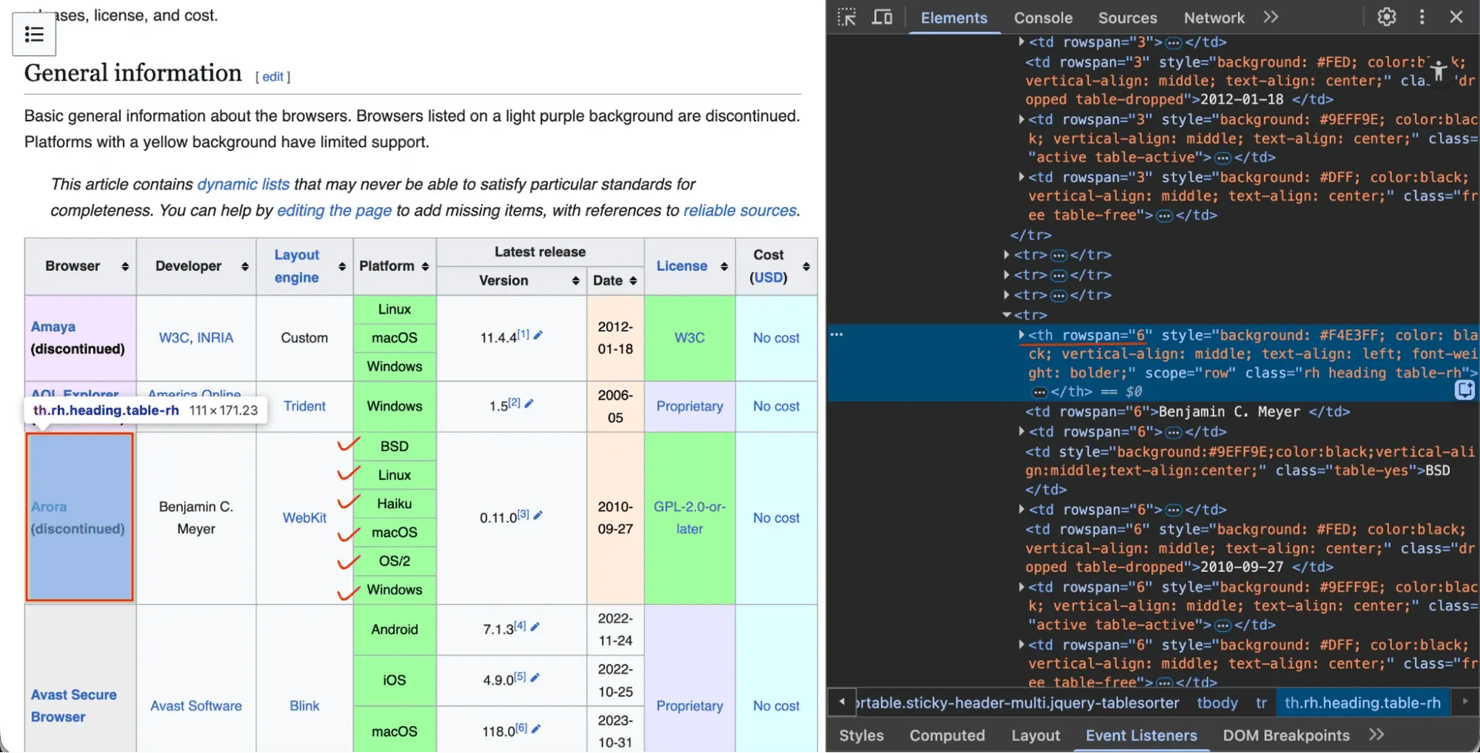The height and width of the screenshot is (753, 1480).
Task: Click the edit pencil next to Arora version 0.11.0
Action: click(x=538, y=515)
